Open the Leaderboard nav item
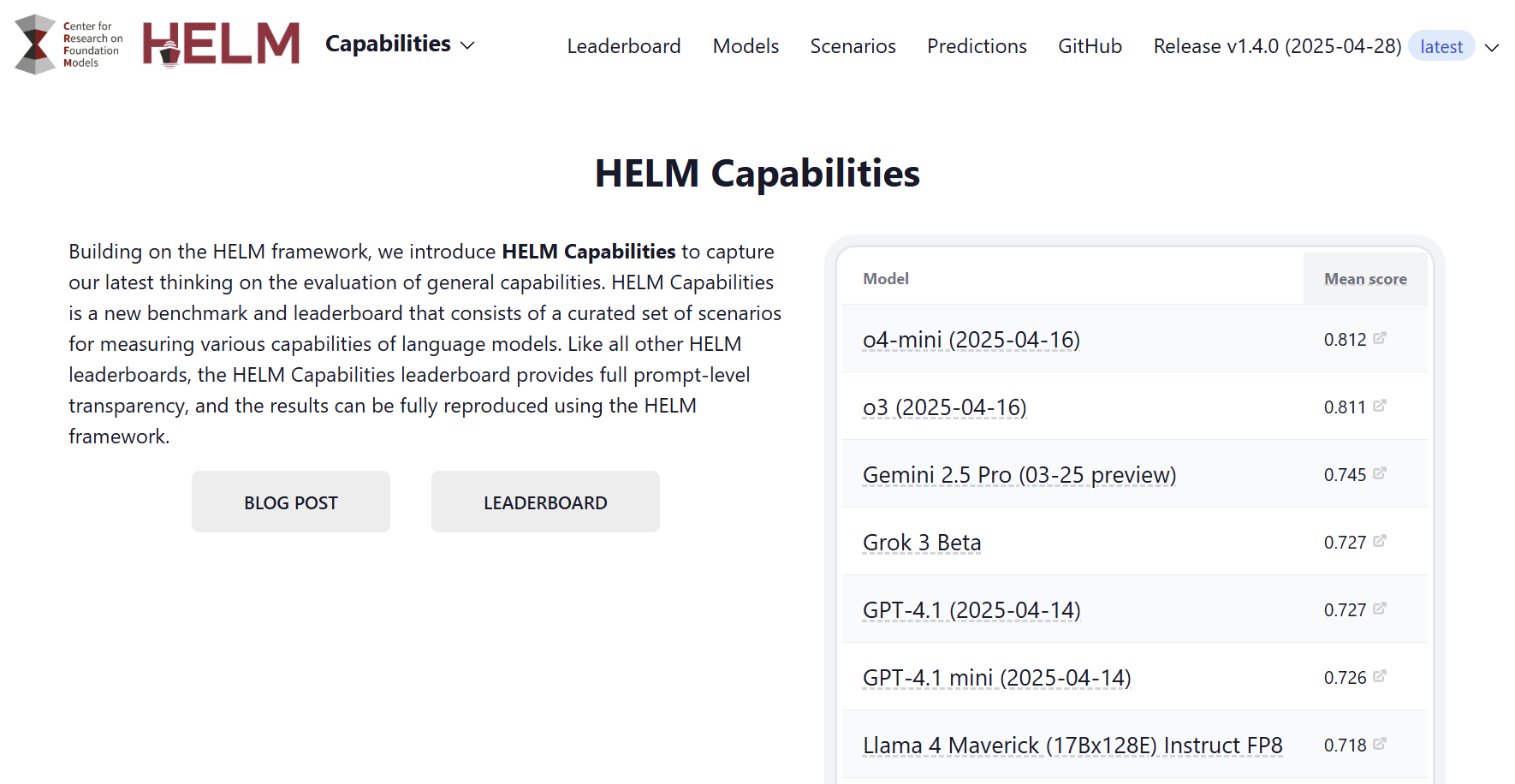 tap(624, 46)
